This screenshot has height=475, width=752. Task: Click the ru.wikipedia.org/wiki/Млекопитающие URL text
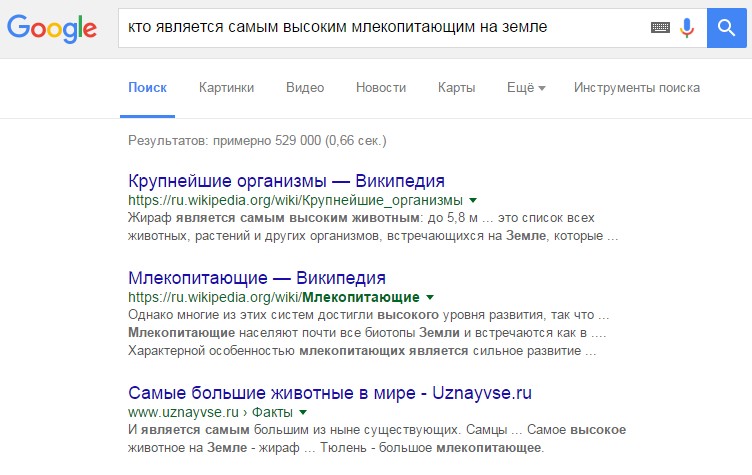coord(274,297)
